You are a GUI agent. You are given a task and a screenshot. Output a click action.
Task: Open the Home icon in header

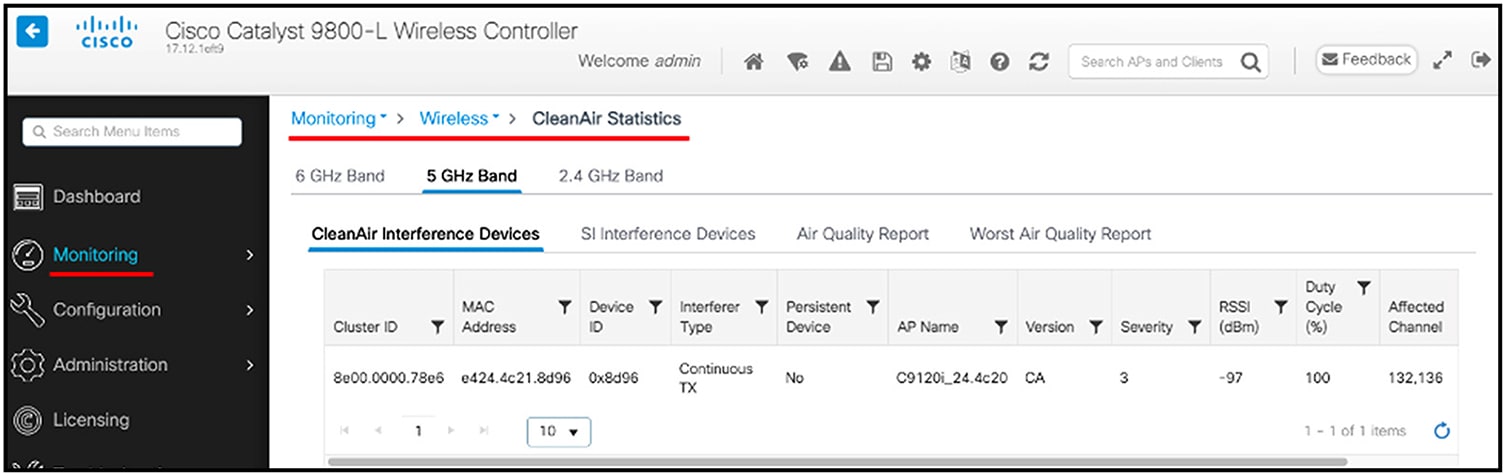(x=756, y=62)
